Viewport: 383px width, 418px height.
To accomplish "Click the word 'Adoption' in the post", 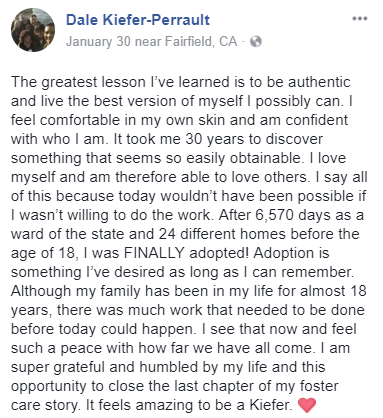I will tap(281, 253).
